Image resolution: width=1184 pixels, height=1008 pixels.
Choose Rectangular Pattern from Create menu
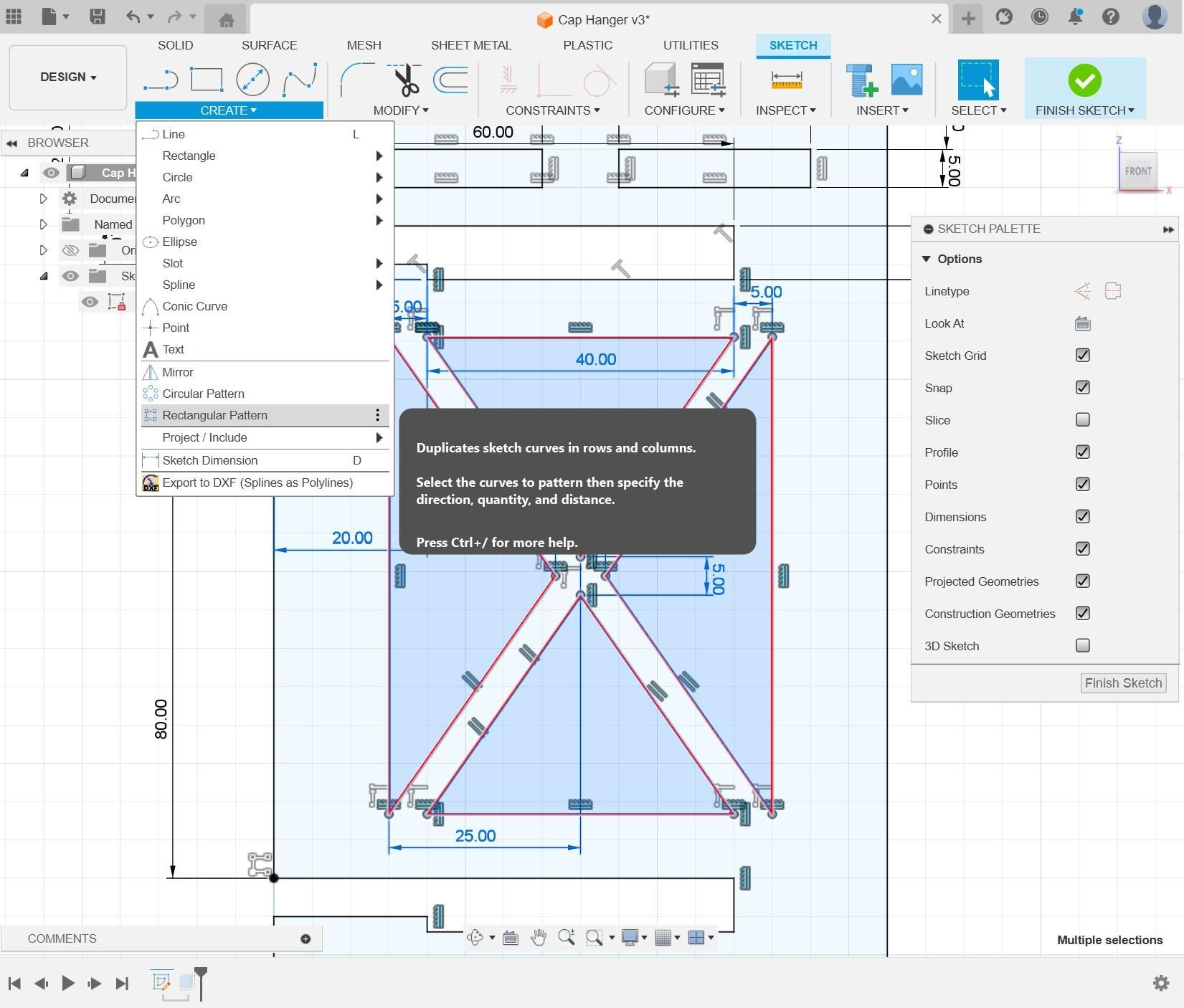[214, 415]
